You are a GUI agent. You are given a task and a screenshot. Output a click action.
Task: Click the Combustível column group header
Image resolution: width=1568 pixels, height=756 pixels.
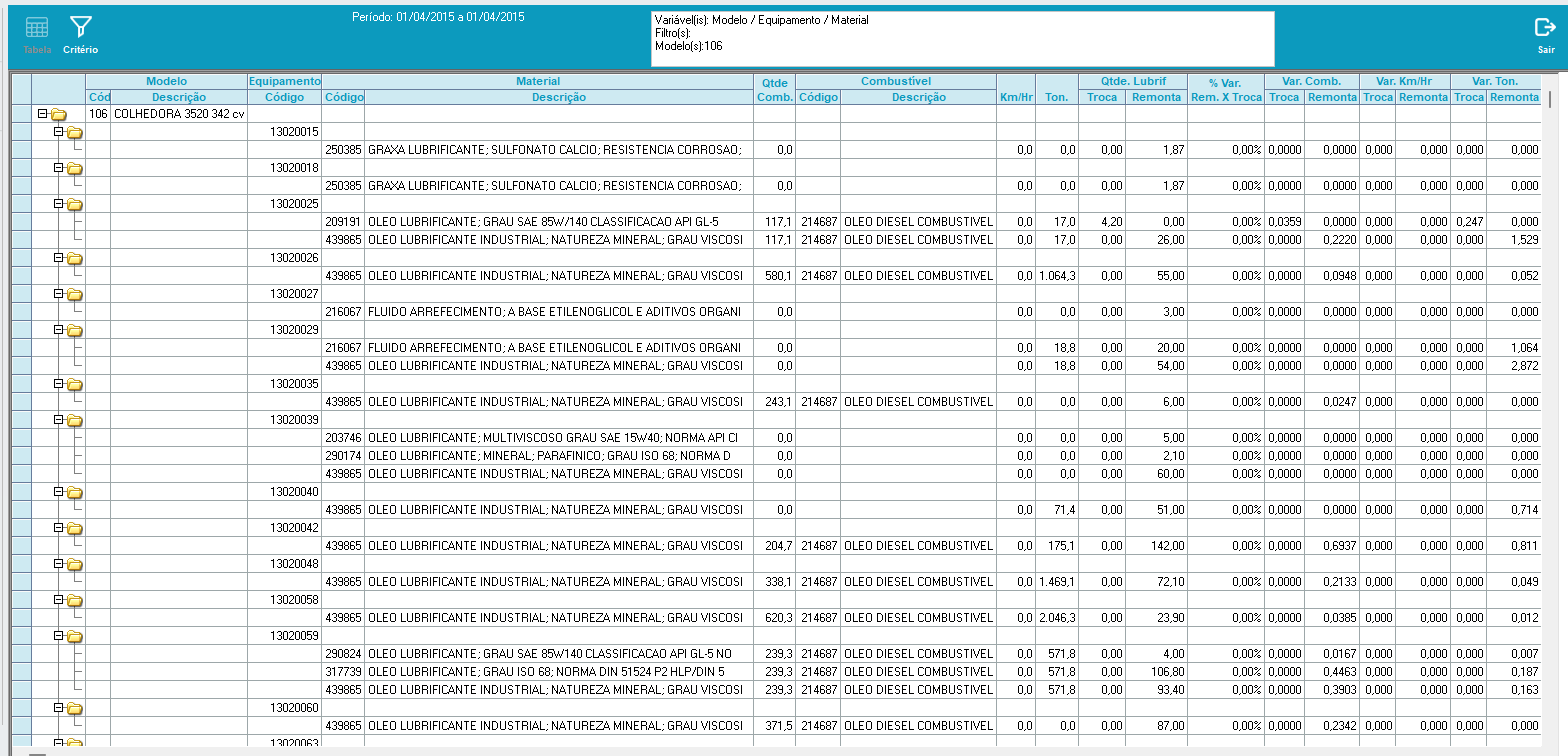pyautogui.click(x=896, y=81)
